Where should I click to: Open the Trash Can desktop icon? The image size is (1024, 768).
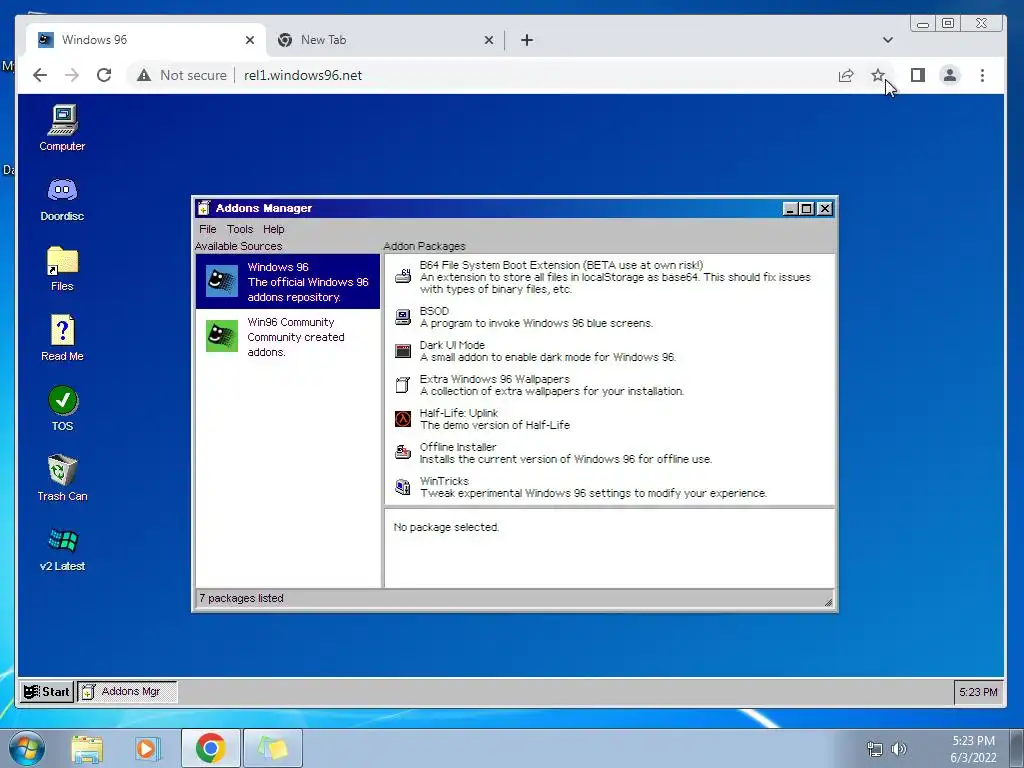point(62,478)
